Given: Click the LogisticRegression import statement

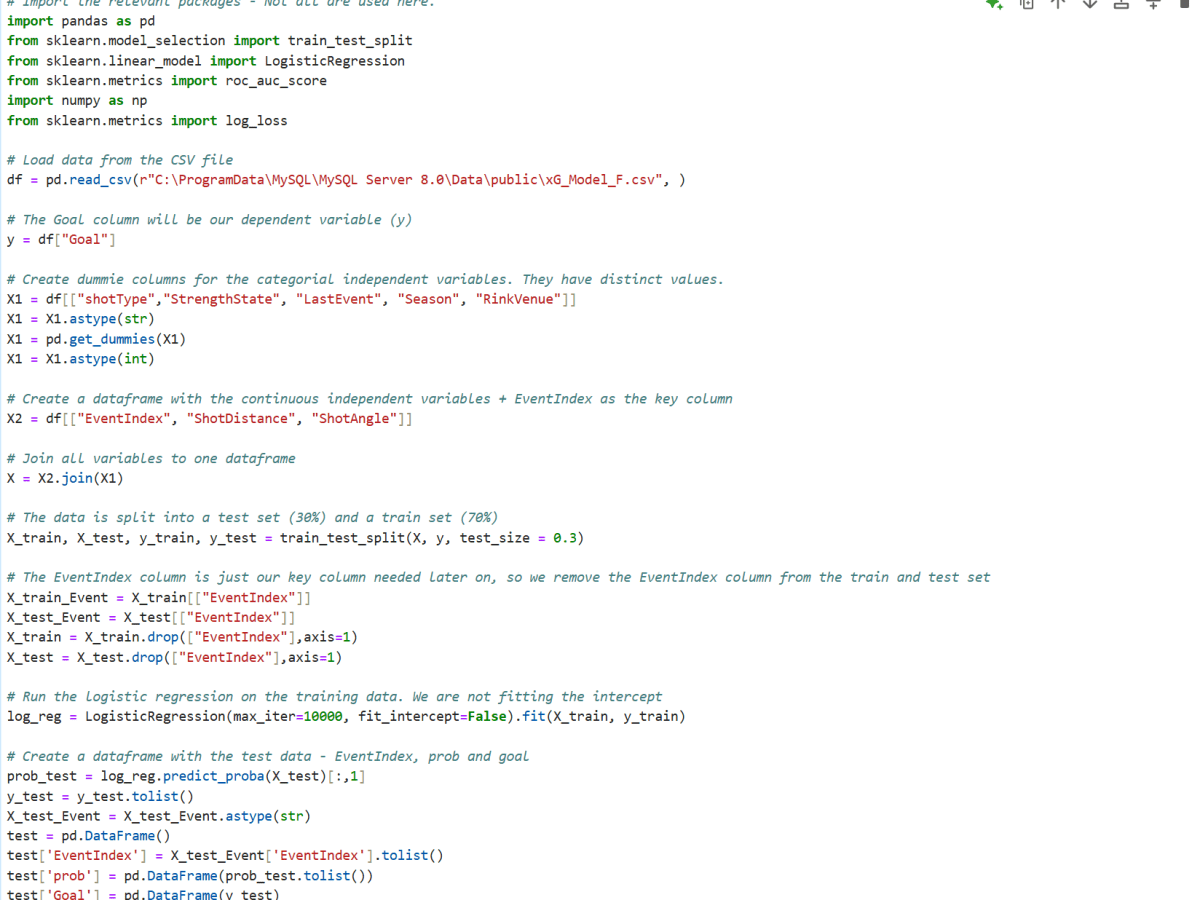Looking at the screenshot, I should click(200, 60).
